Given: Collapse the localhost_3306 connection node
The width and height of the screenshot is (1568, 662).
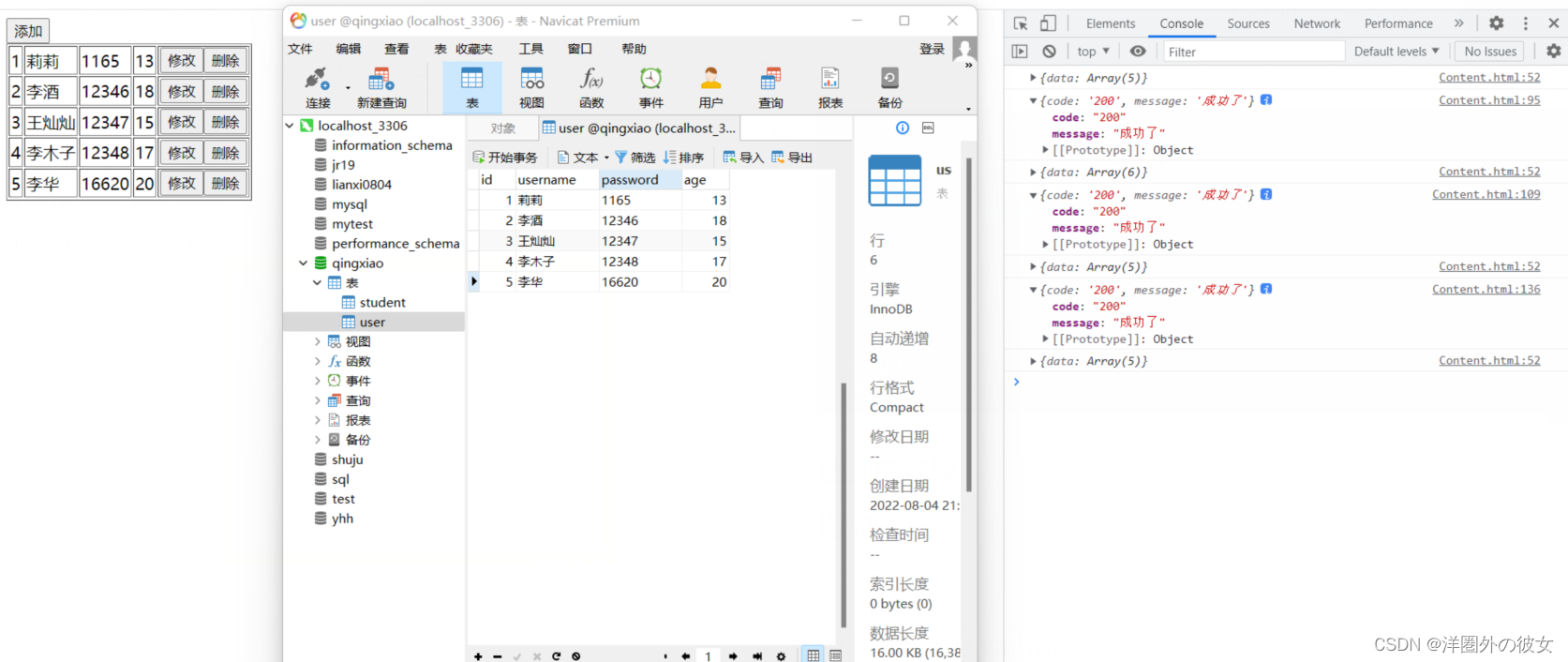Looking at the screenshot, I should tap(290, 126).
